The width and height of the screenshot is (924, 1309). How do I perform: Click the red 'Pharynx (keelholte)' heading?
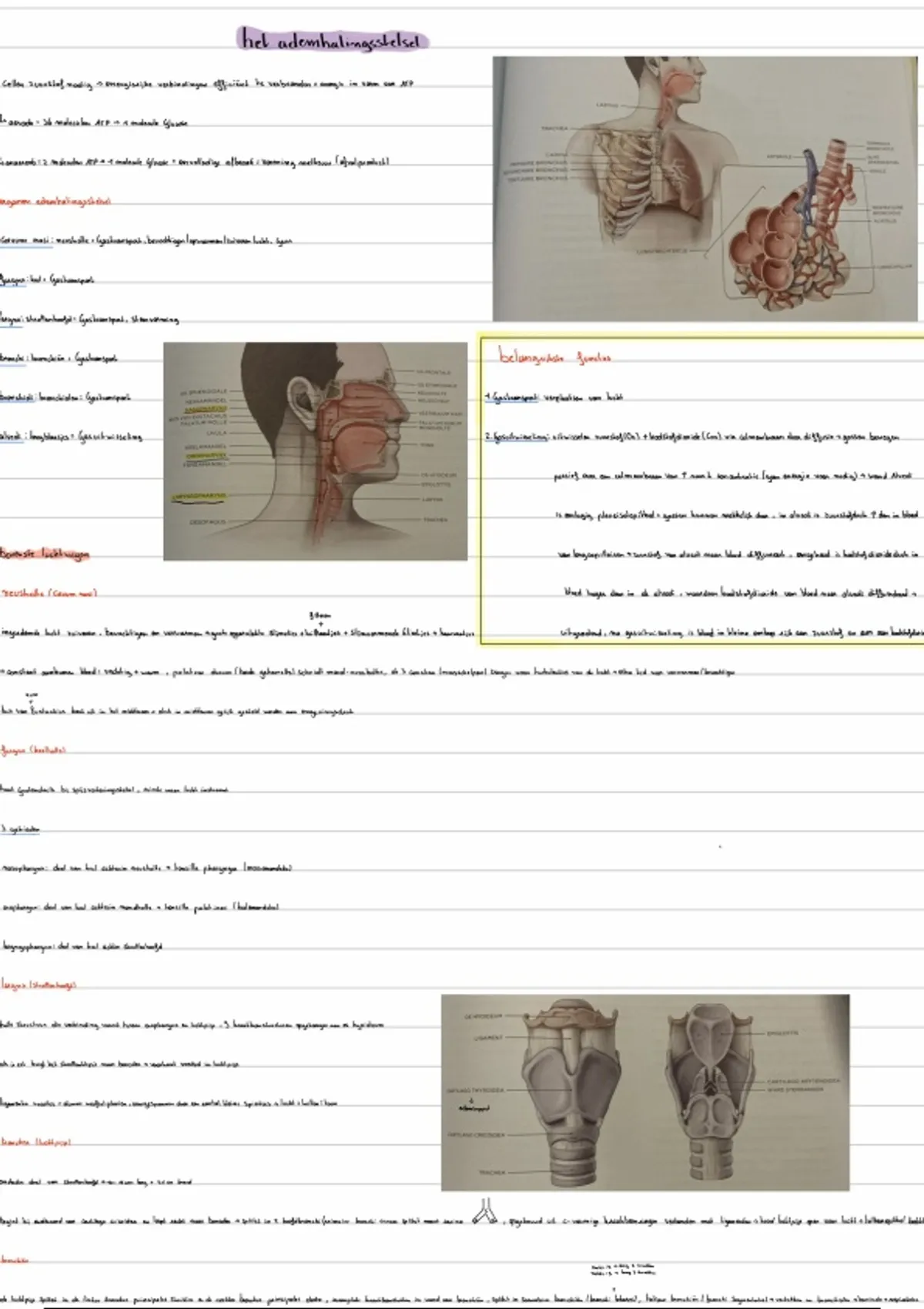[x=34, y=750]
